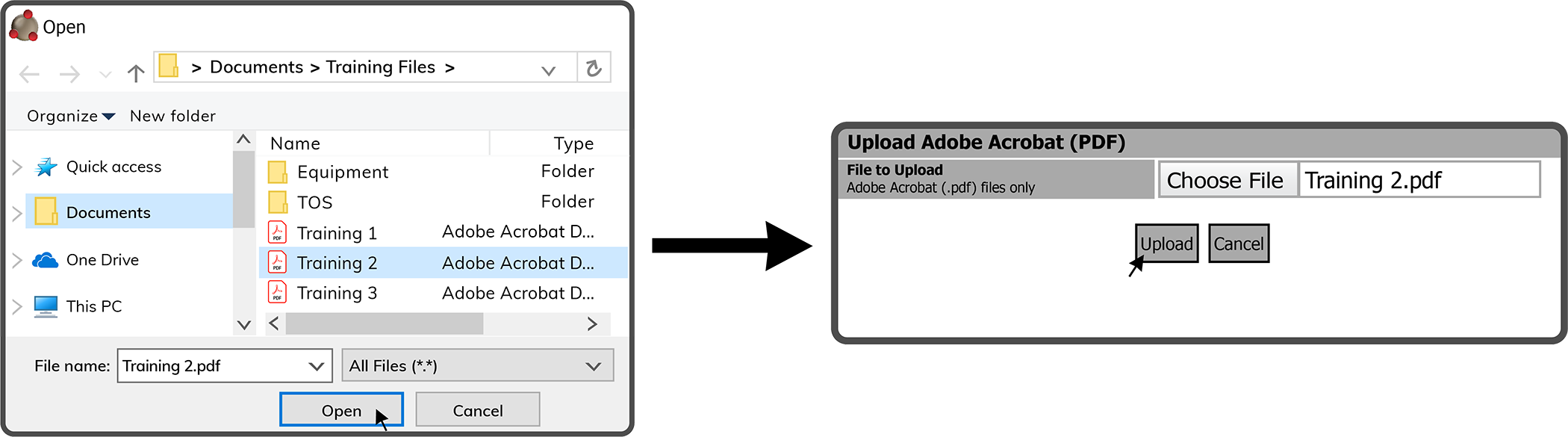Select the Training 1 PDF file icon
1568x437 pixels.
(x=277, y=232)
